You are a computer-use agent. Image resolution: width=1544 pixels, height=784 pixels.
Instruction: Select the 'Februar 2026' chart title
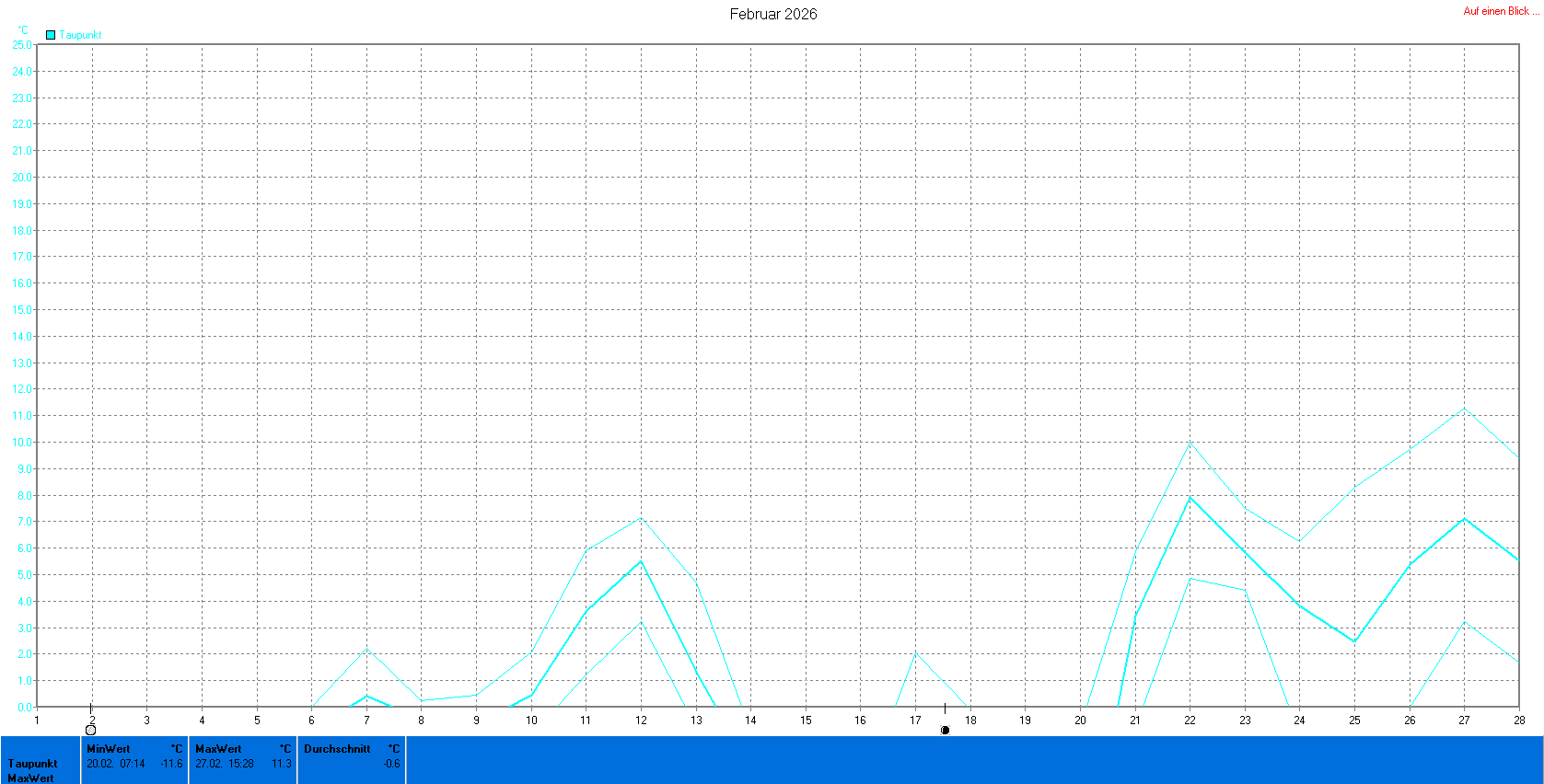click(x=773, y=14)
